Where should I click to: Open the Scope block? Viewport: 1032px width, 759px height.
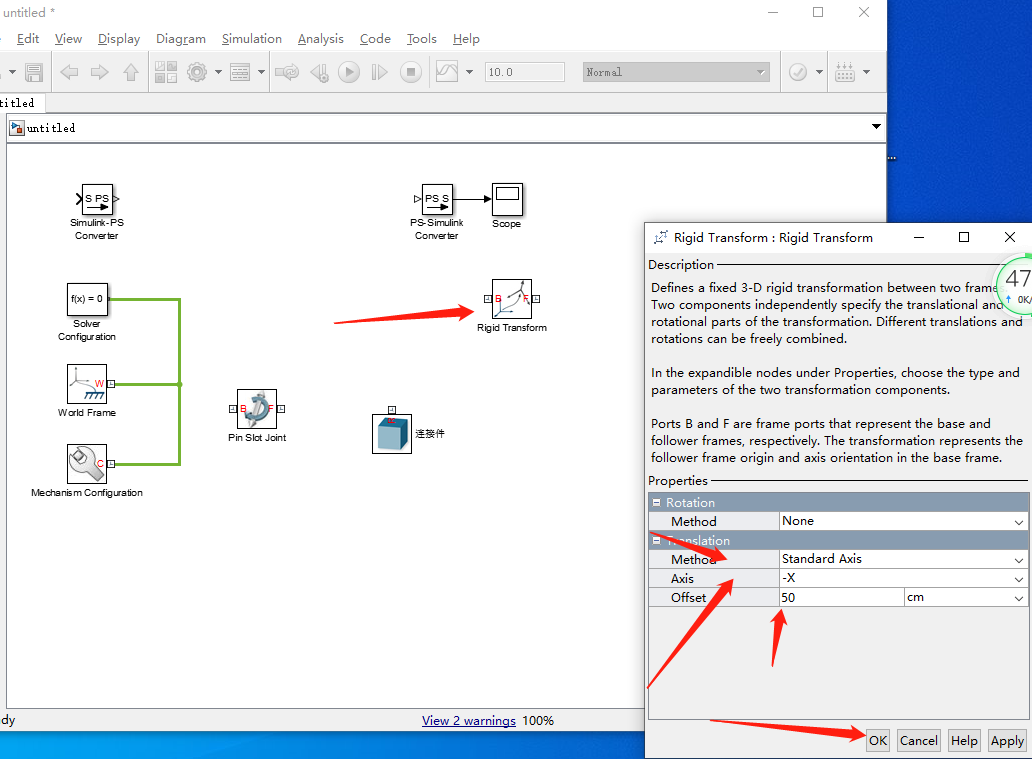[506, 197]
